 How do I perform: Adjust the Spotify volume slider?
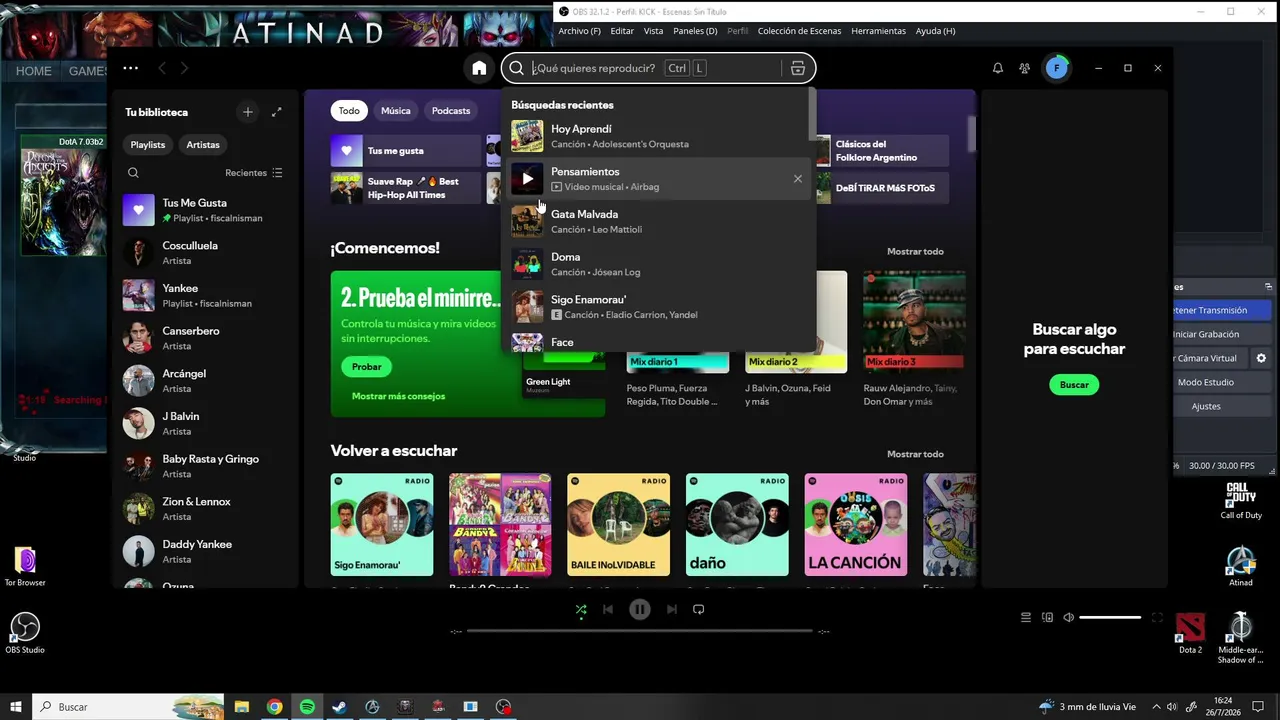tap(1110, 618)
